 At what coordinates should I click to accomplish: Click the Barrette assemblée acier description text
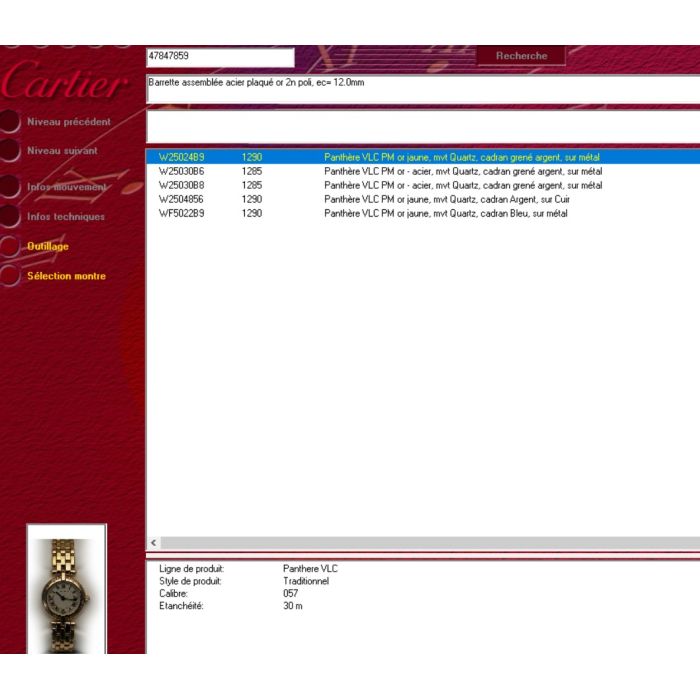256,83
